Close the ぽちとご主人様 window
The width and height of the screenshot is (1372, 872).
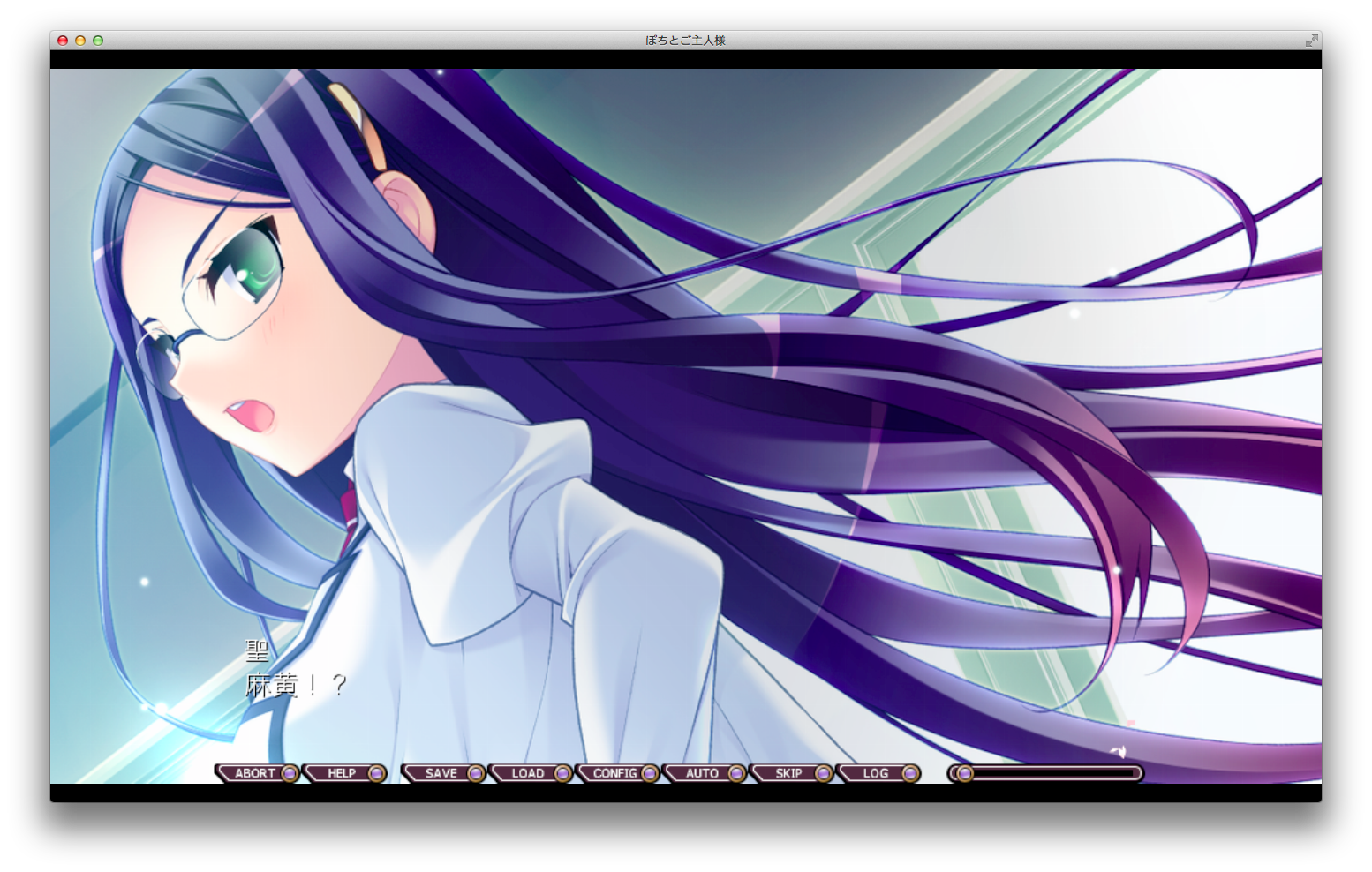(63, 41)
